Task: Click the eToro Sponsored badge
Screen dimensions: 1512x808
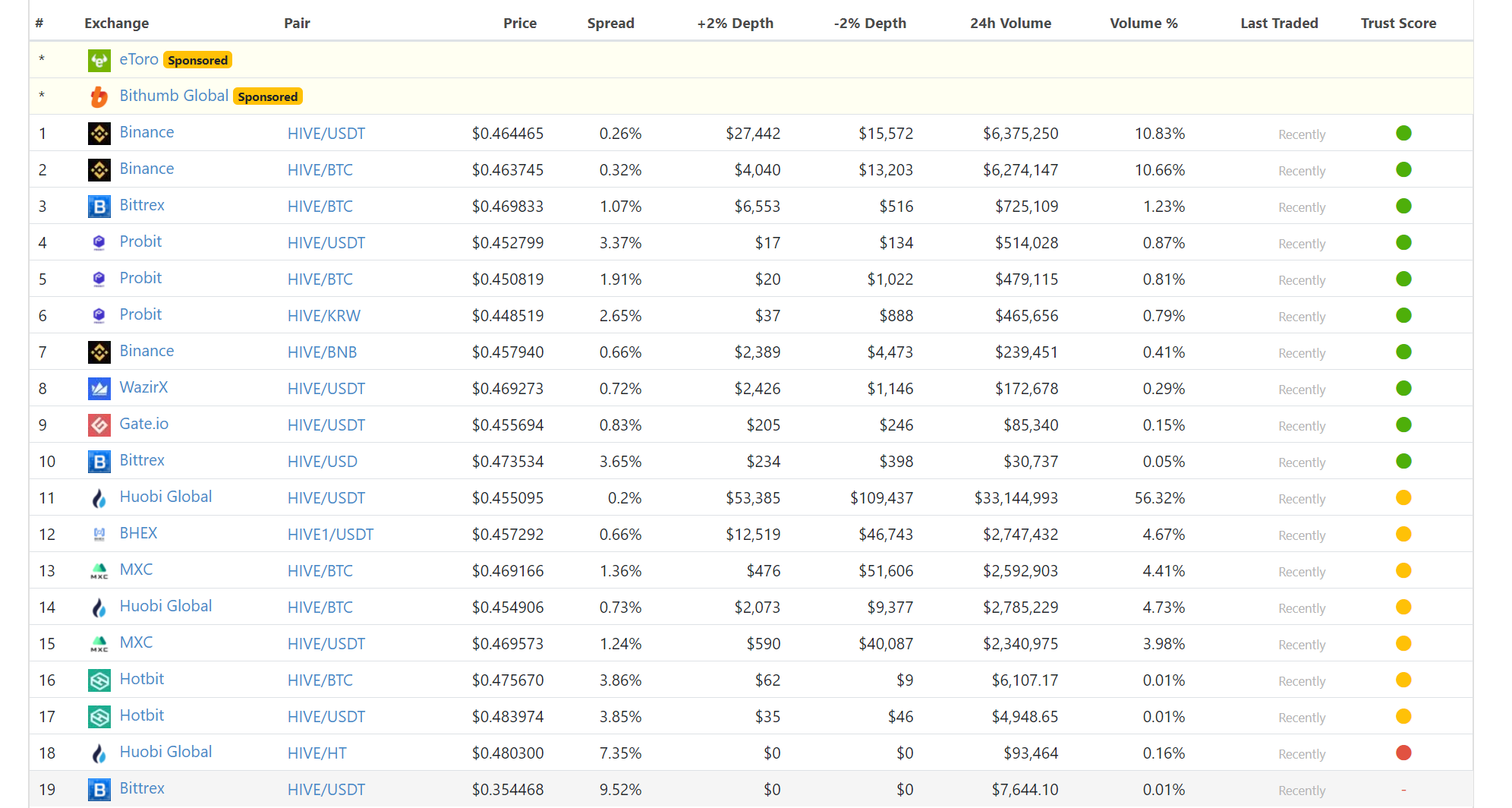Action: pyautogui.click(x=197, y=61)
